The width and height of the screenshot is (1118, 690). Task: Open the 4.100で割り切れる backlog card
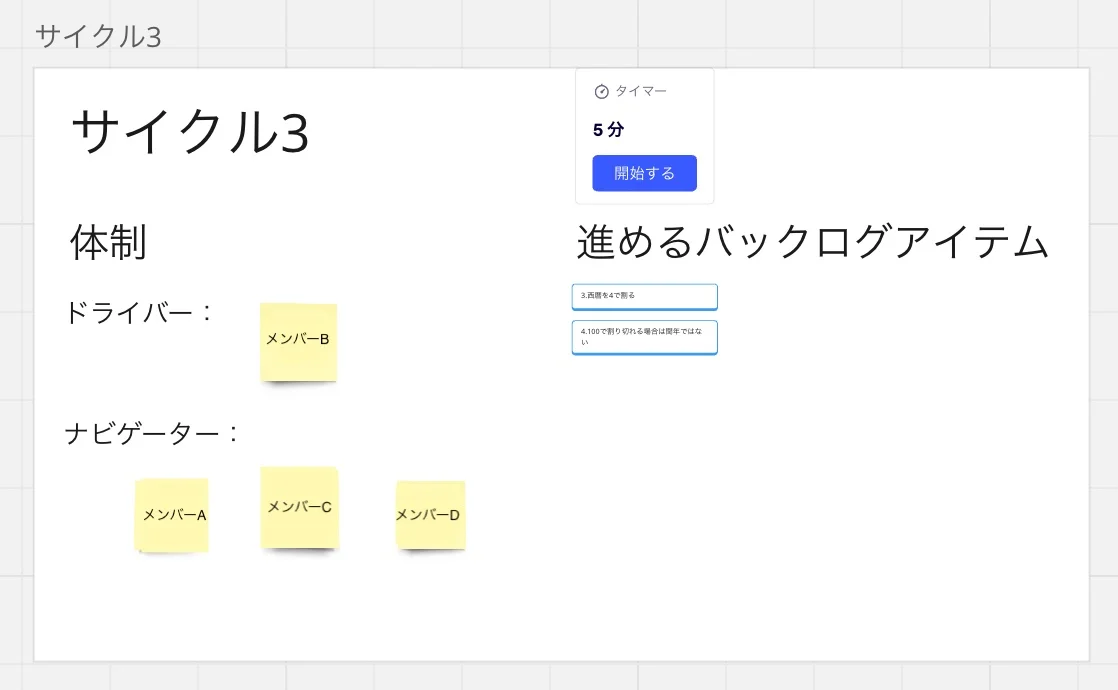pos(644,336)
